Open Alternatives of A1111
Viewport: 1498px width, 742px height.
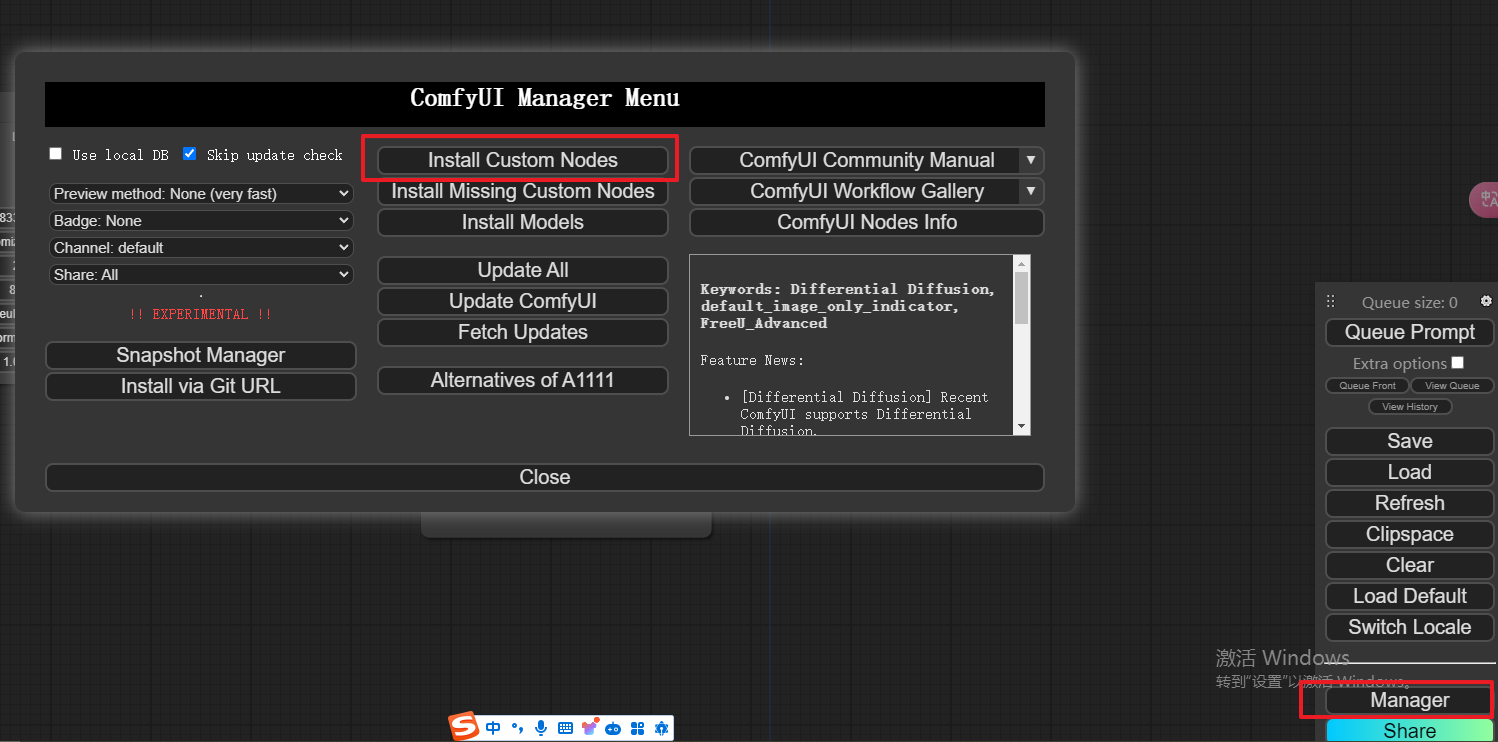click(x=523, y=380)
